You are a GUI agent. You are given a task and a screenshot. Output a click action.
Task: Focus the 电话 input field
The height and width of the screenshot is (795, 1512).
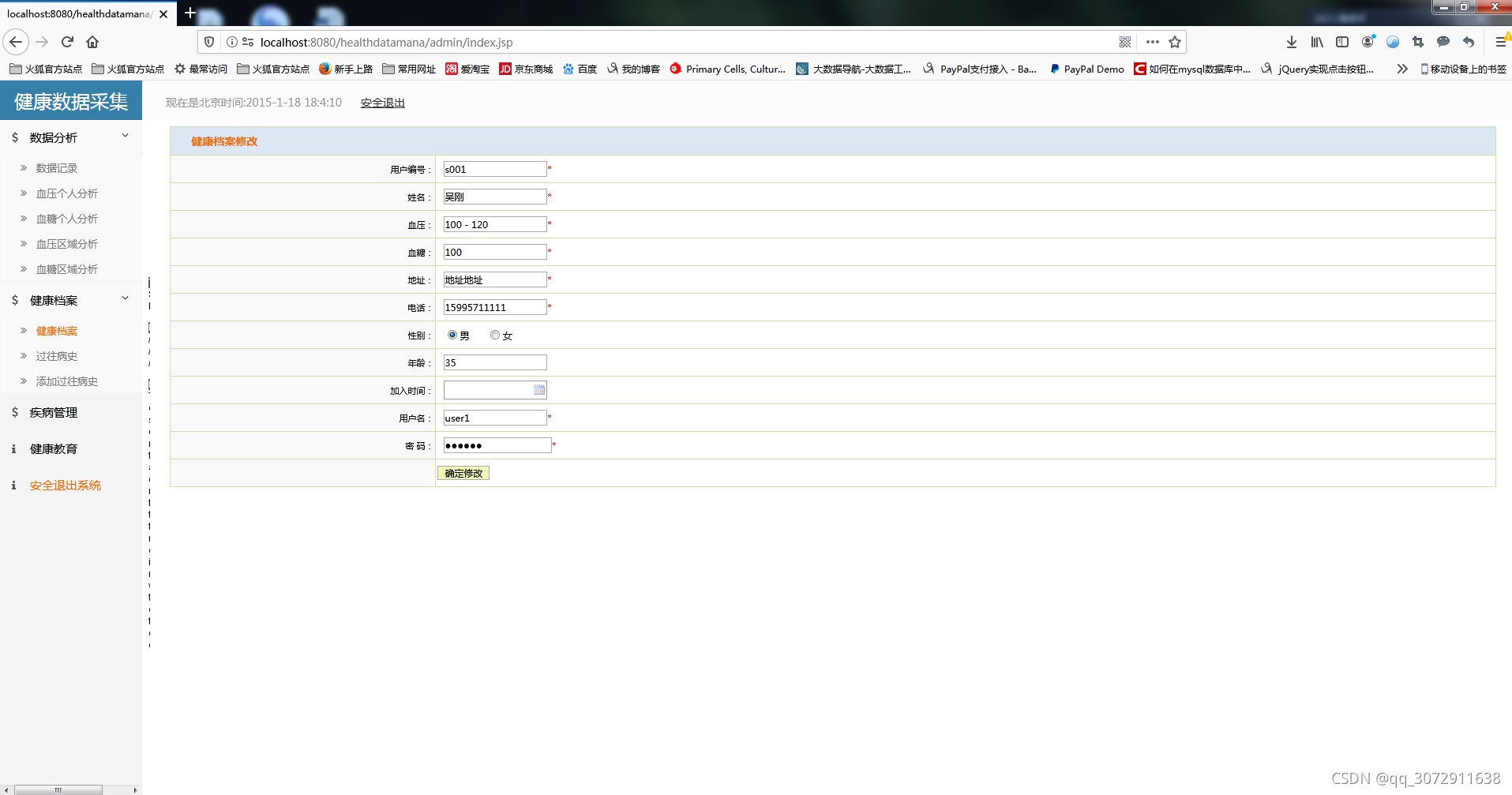pos(495,307)
